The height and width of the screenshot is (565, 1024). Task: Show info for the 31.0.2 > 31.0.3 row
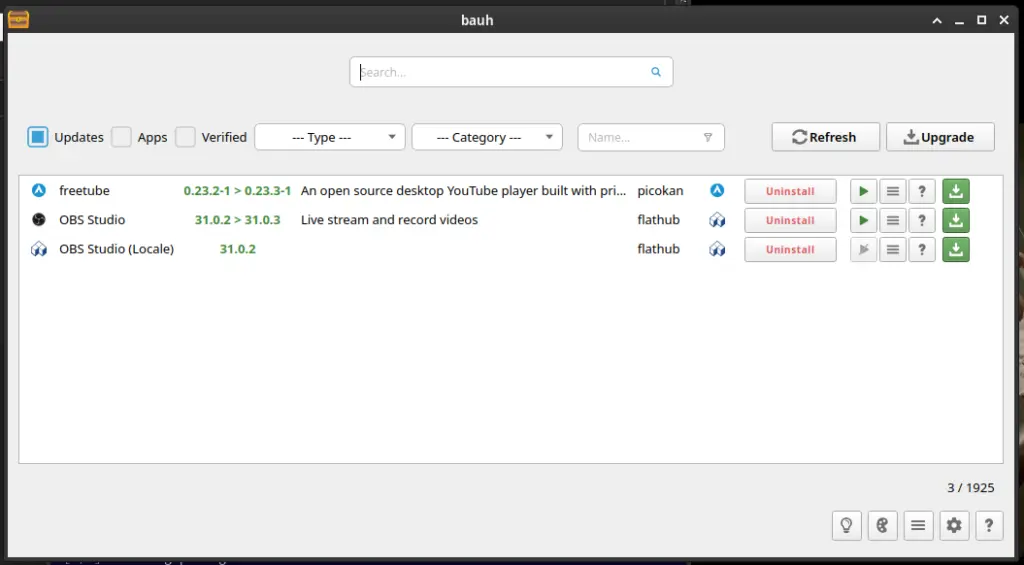921,220
